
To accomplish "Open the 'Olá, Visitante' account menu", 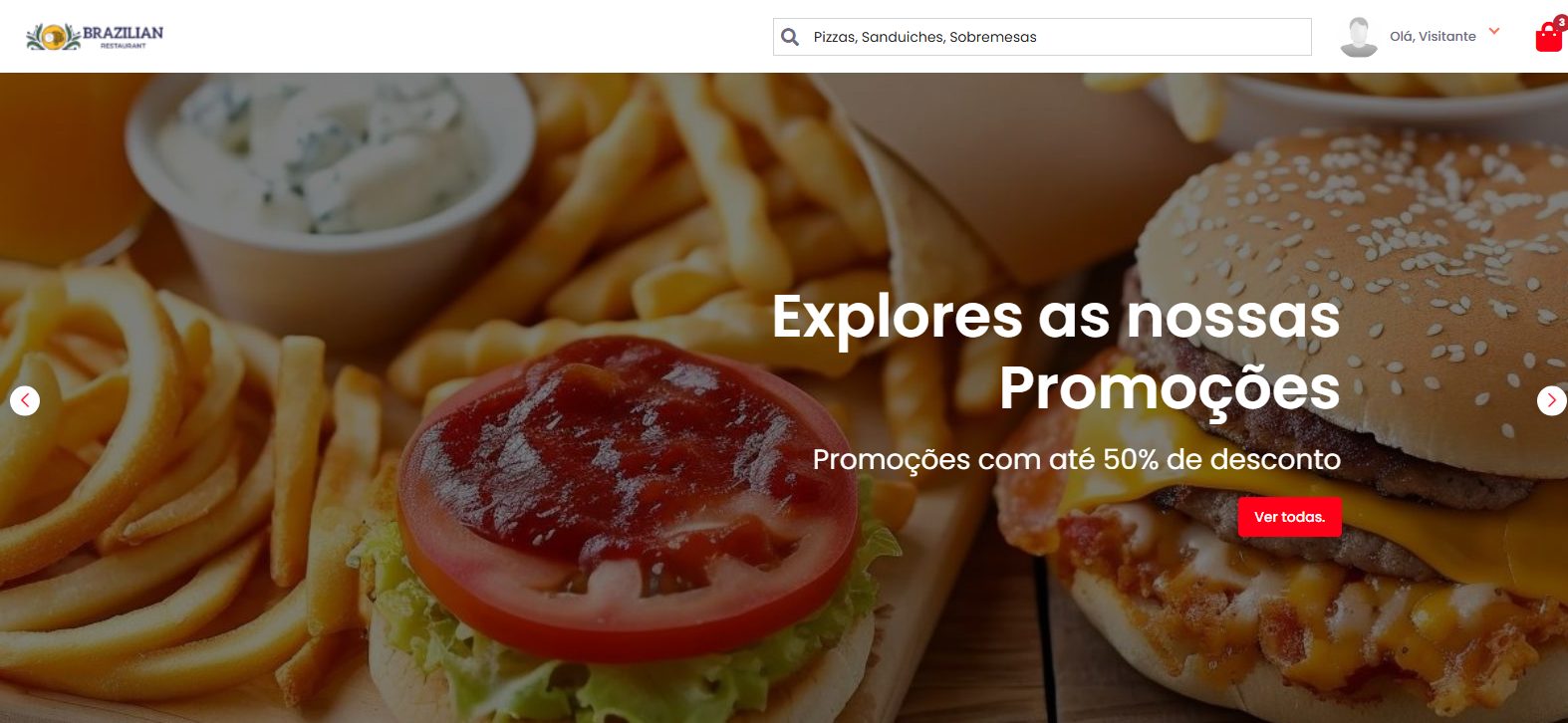I will click(x=1433, y=37).
